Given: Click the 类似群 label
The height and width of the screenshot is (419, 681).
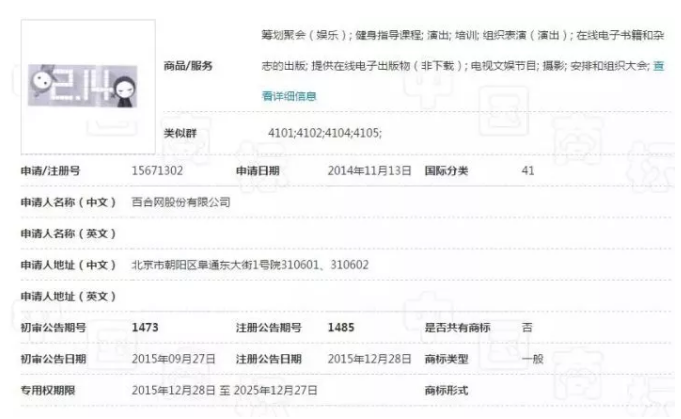Looking at the screenshot, I should click(180, 133).
